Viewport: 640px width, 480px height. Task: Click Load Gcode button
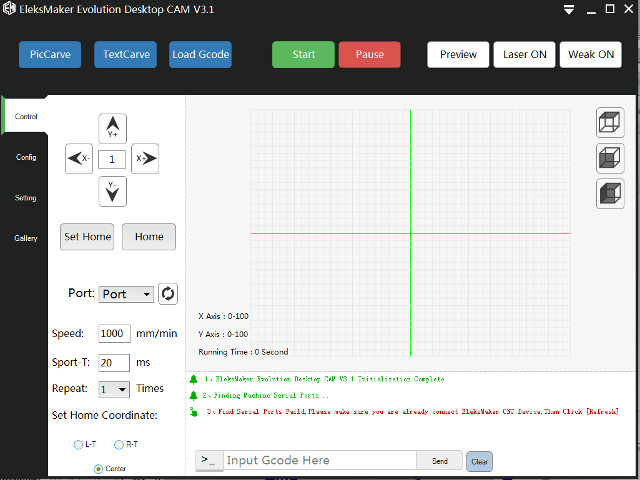tap(200, 54)
